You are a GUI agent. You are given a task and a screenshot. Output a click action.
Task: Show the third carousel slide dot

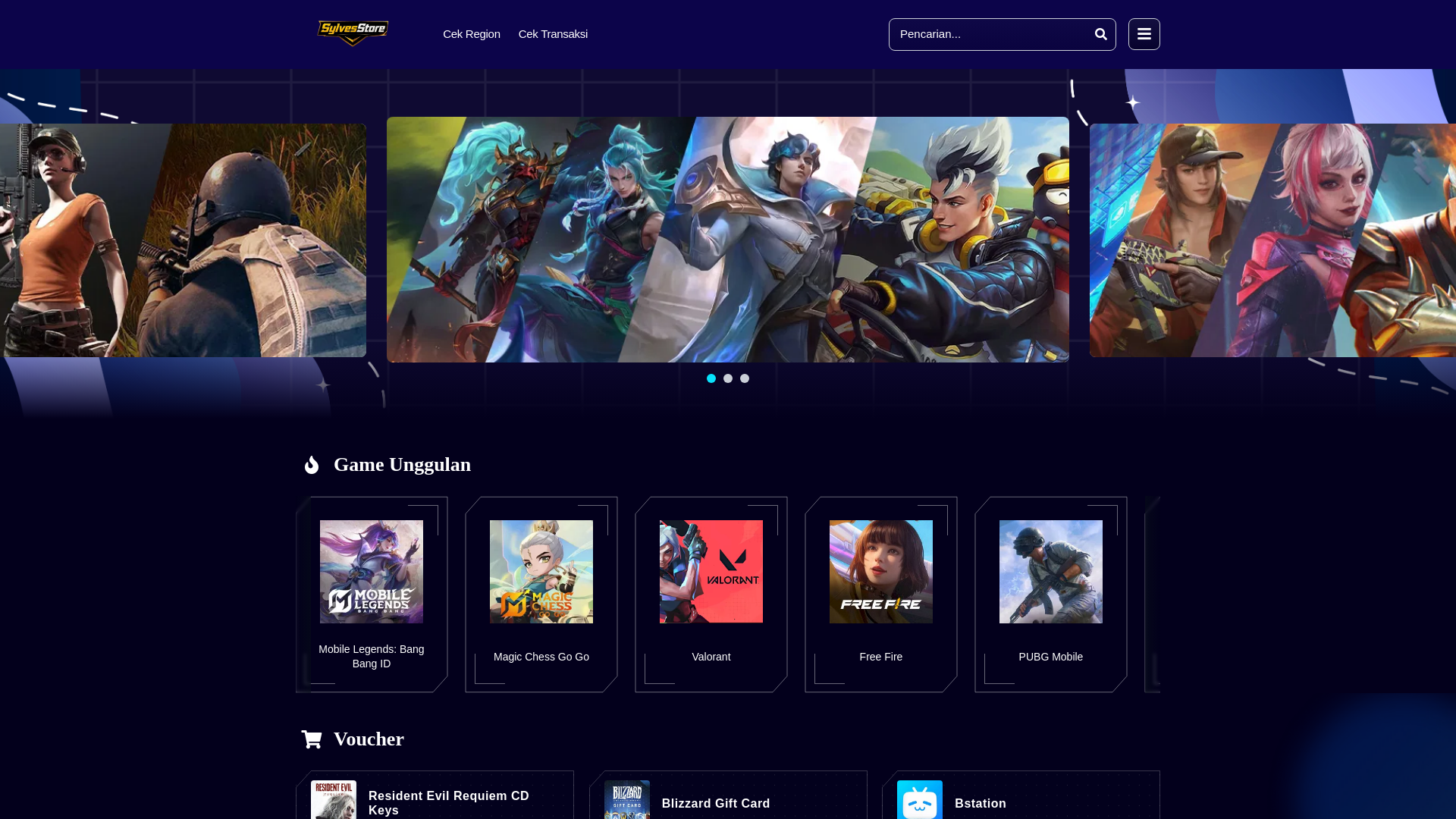coord(745,378)
